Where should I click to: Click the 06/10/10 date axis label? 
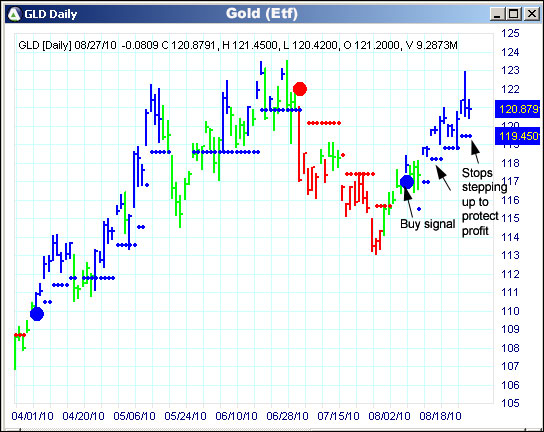point(236,416)
